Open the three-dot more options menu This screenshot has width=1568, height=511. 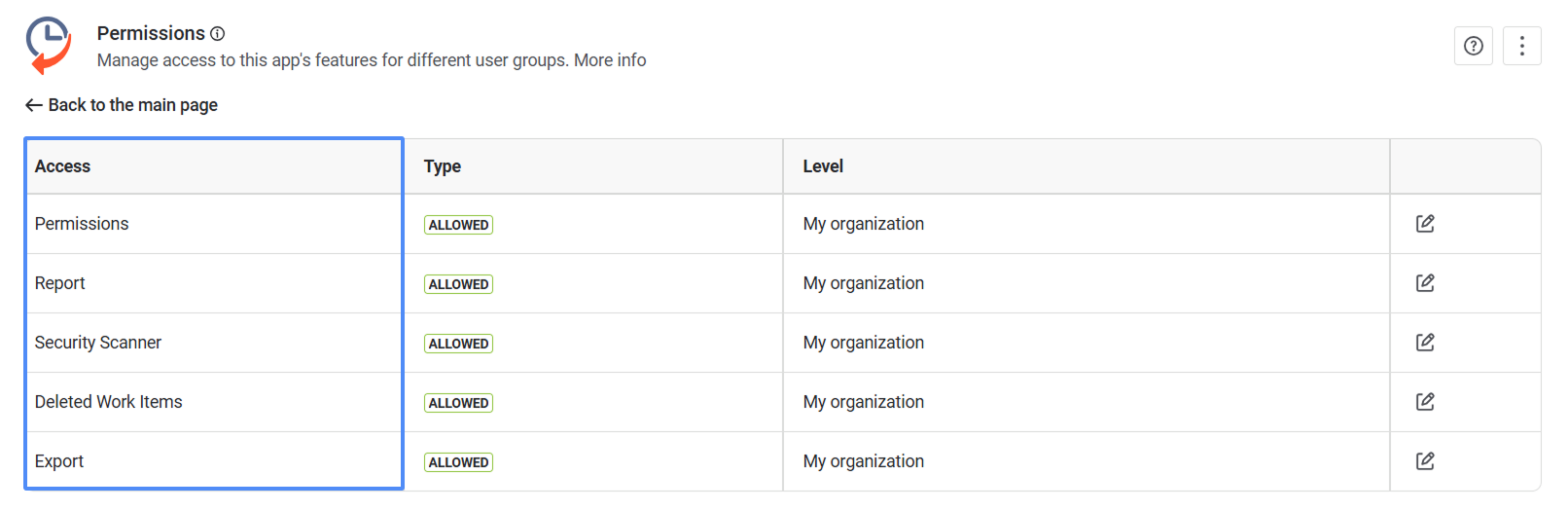pyautogui.click(x=1521, y=46)
